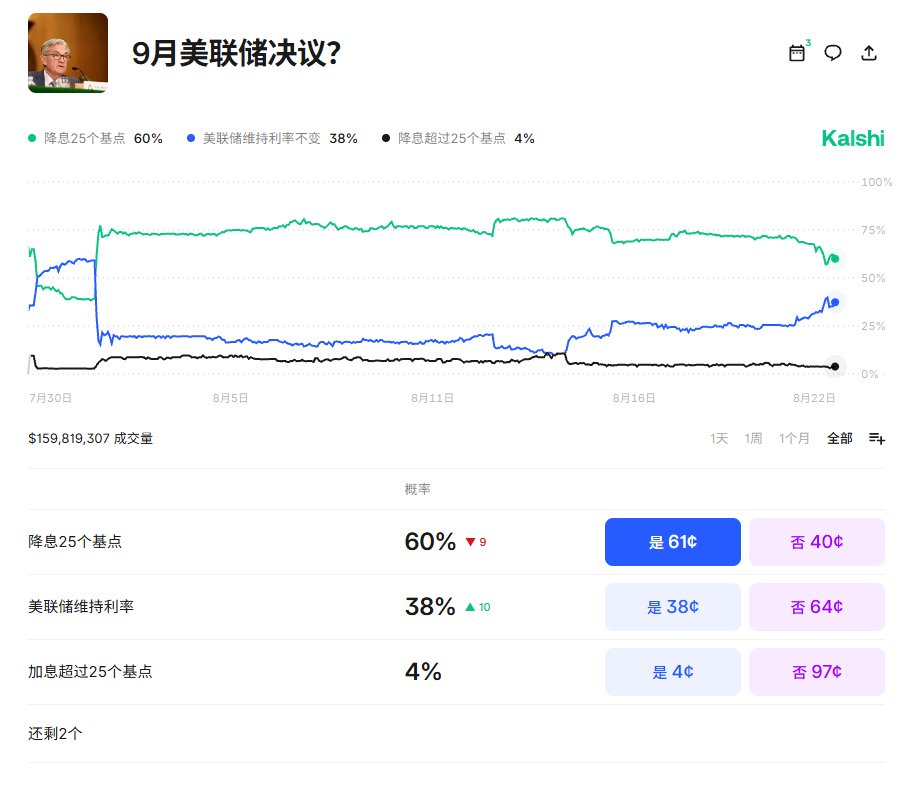Image resolution: width=914 pixels, height=785 pixels.
Task: Expand the 还剩2个 remaining options row
Action: [456, 734]
